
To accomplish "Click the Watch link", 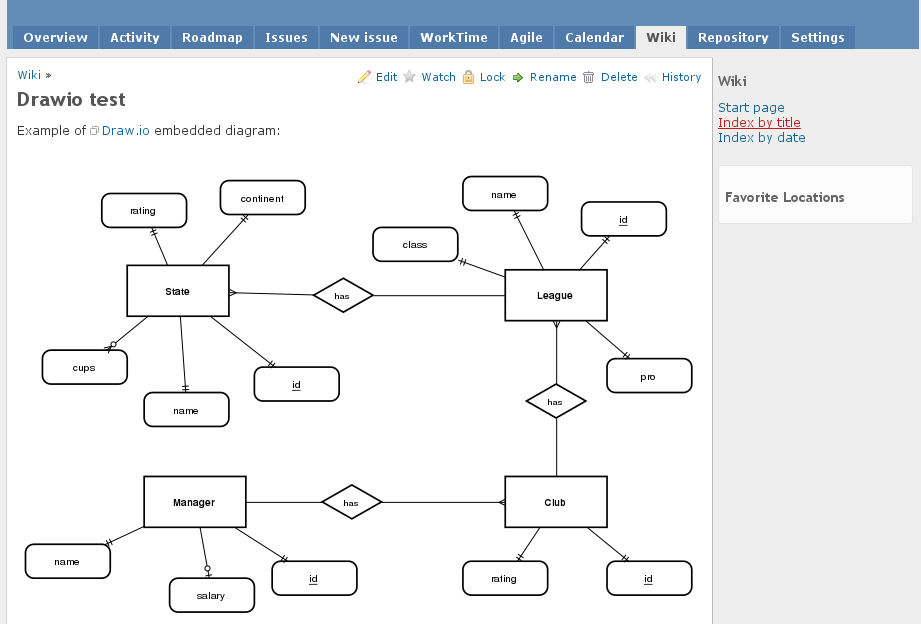I will pyautogui.click(x=438, y=77).
